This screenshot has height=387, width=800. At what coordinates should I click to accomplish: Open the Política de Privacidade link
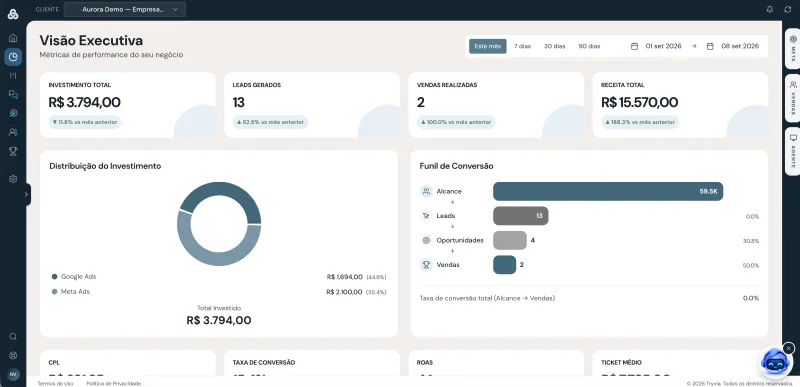pyautogui.click(x=114, y=383)
